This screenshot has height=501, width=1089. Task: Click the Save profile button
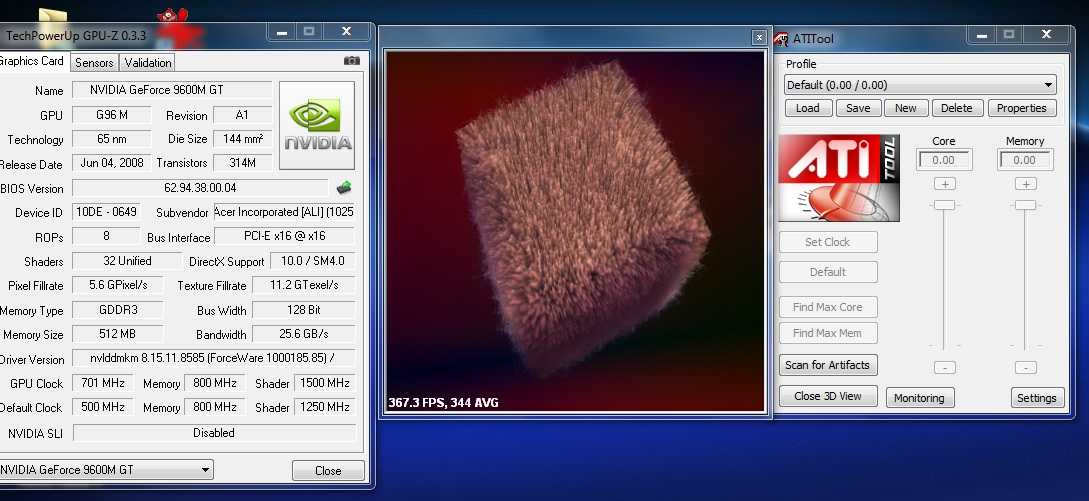click(x=858, y=108)
